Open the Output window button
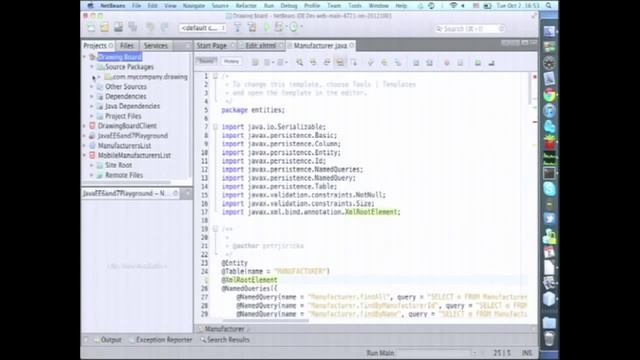Viewport: 640px width, 360px height. coord(108,340)
